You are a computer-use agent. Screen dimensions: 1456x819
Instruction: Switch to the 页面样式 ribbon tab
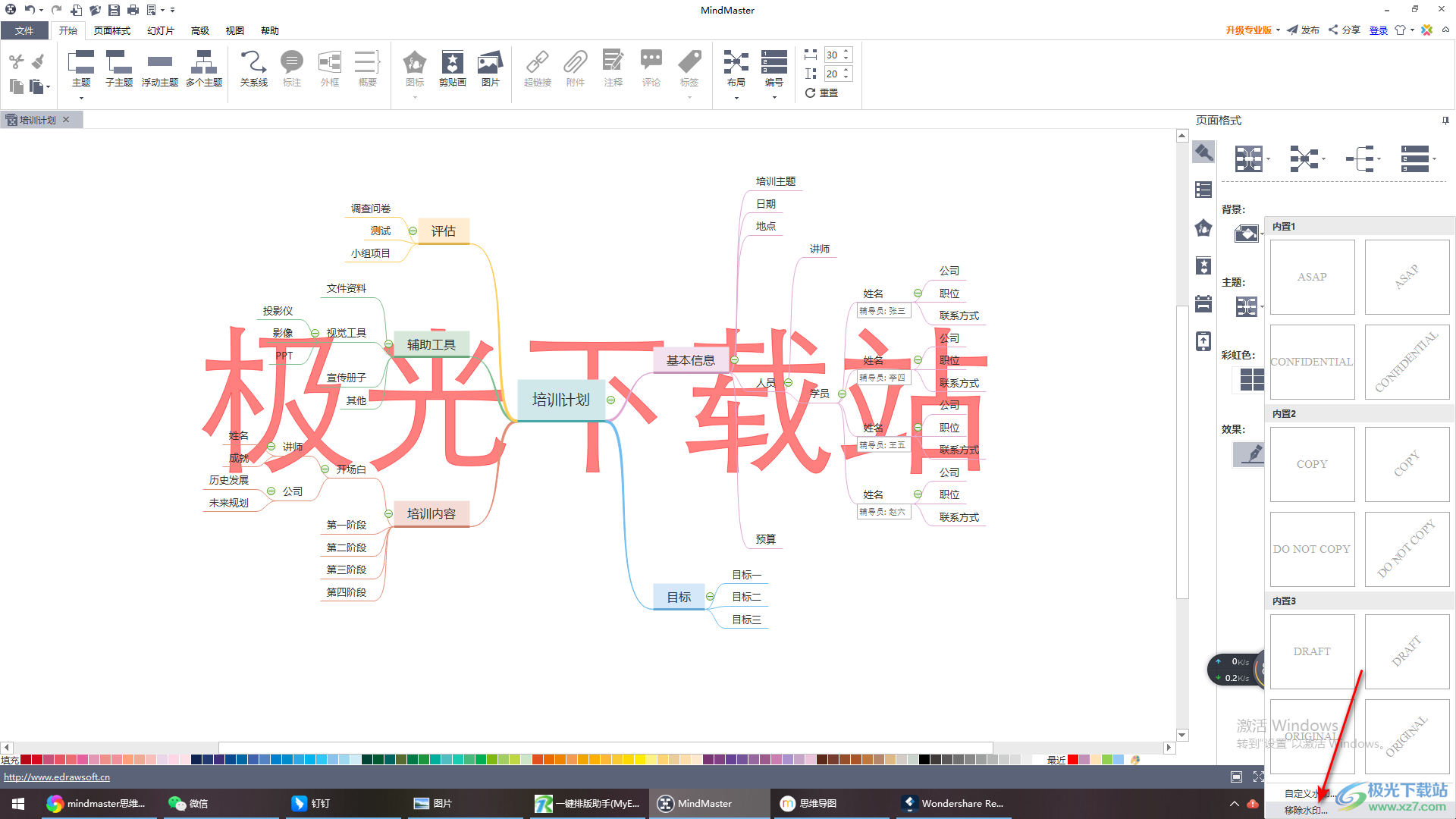tap(112, 30)
